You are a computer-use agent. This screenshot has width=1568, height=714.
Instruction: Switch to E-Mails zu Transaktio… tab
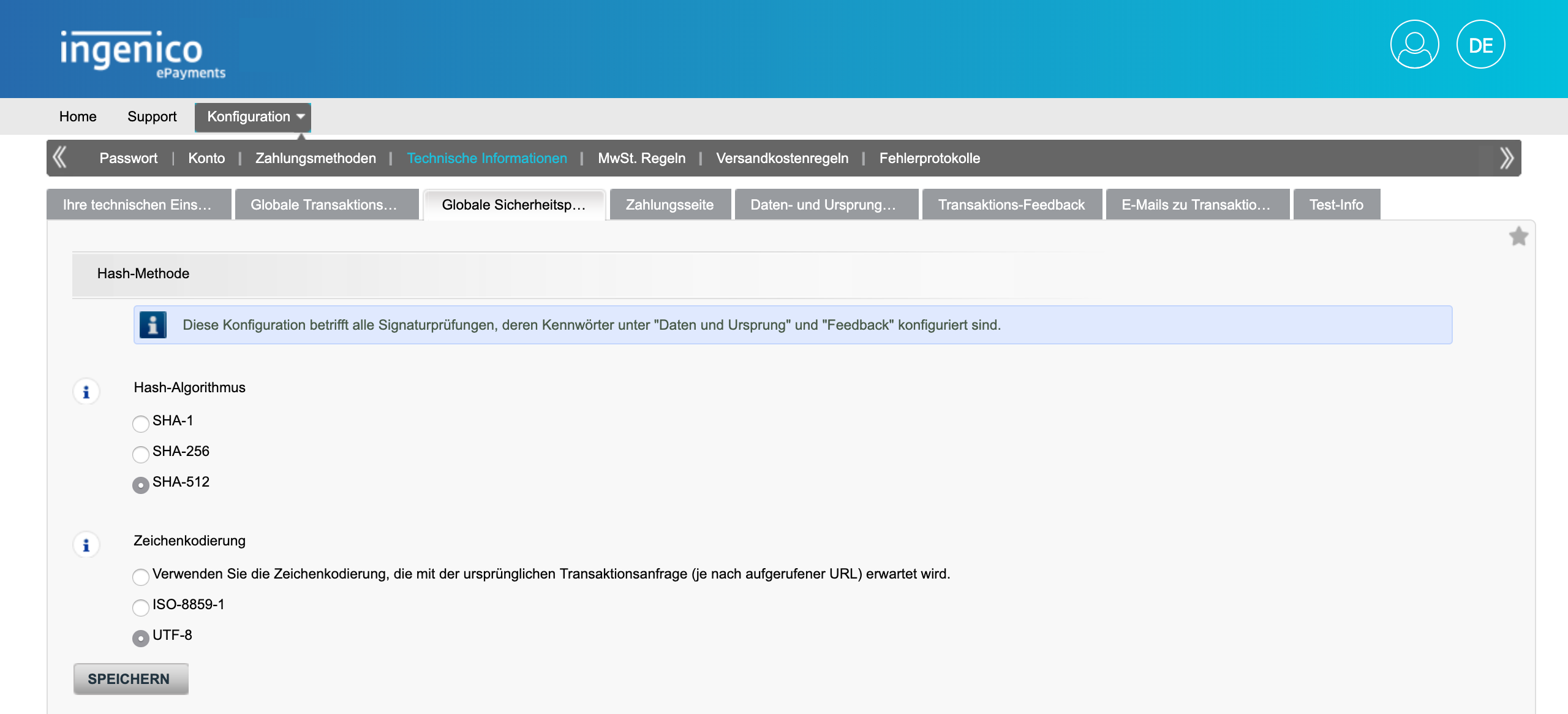[1197, 204]
